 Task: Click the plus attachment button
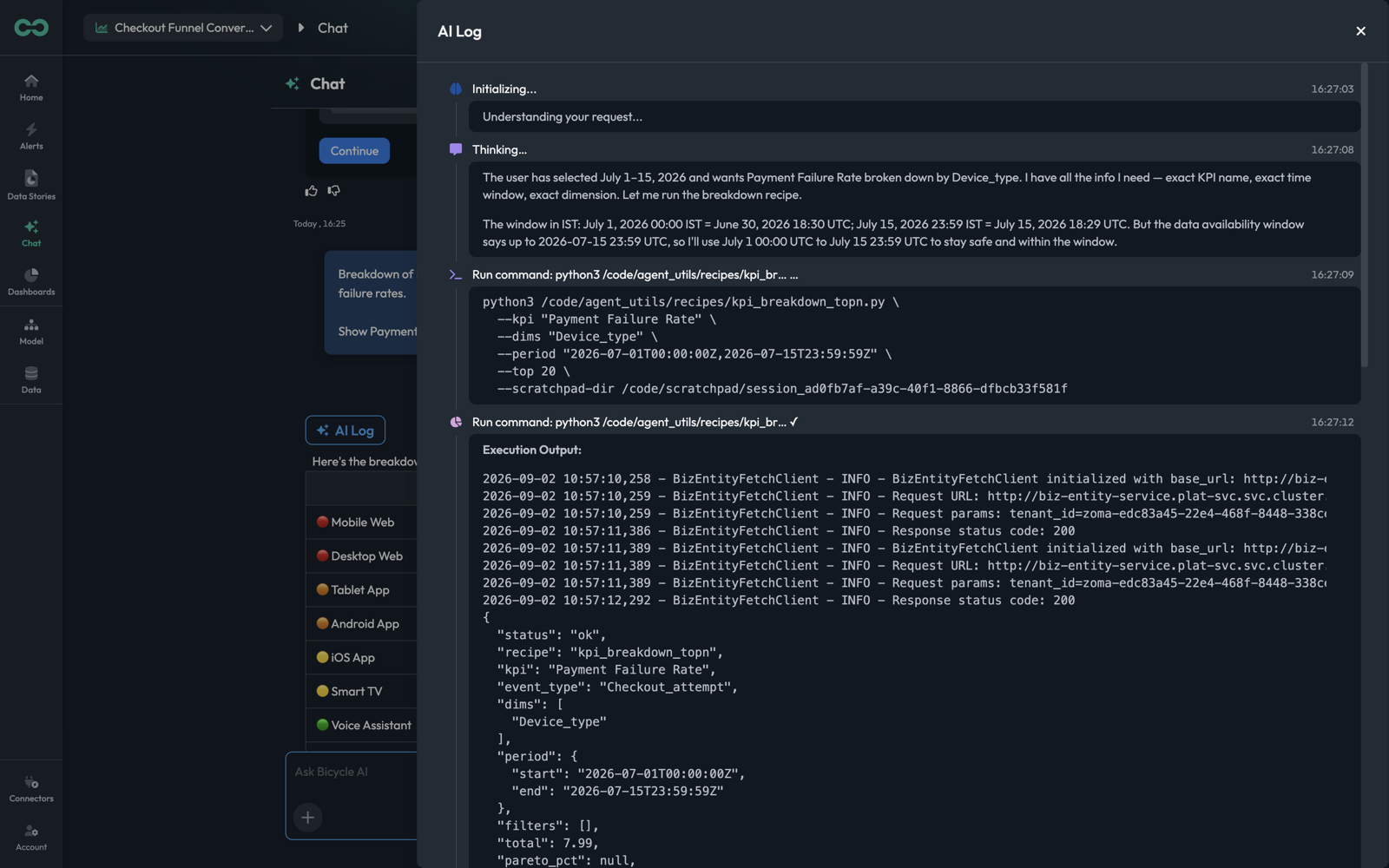coord(307,818)
